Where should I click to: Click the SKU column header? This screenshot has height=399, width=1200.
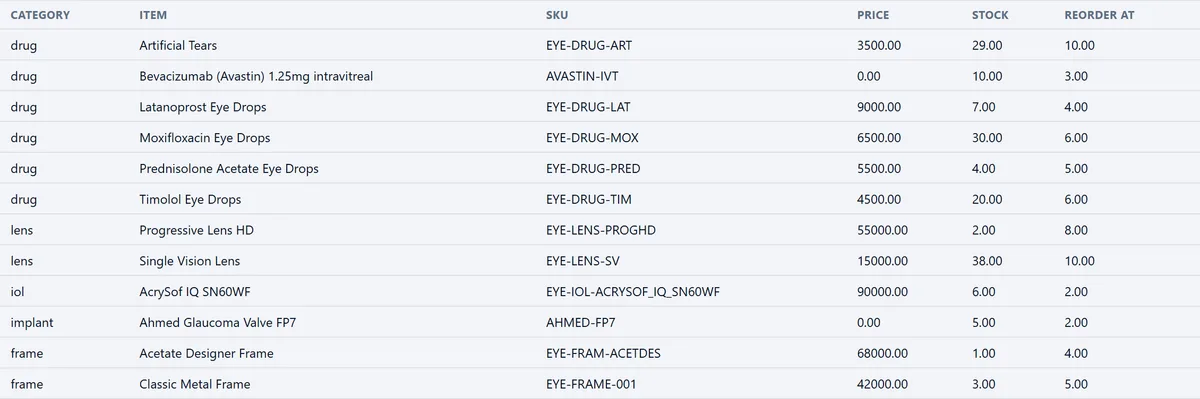tap(557, 15)
